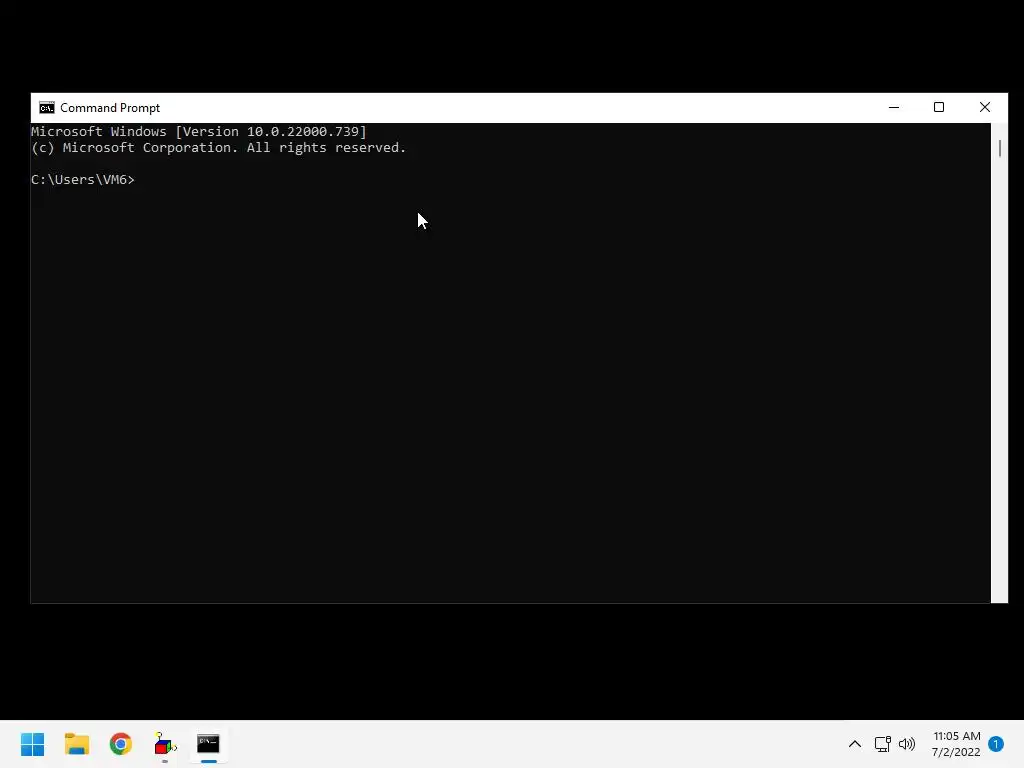Show hidden system tray icons
Screen dimensions: 1024x768
(854, 744)
